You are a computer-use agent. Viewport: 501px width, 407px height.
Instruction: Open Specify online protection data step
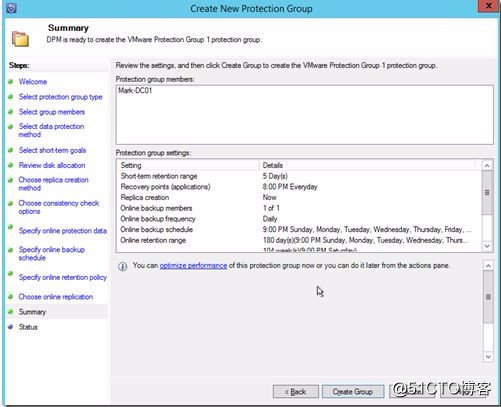tap(63, 231)
